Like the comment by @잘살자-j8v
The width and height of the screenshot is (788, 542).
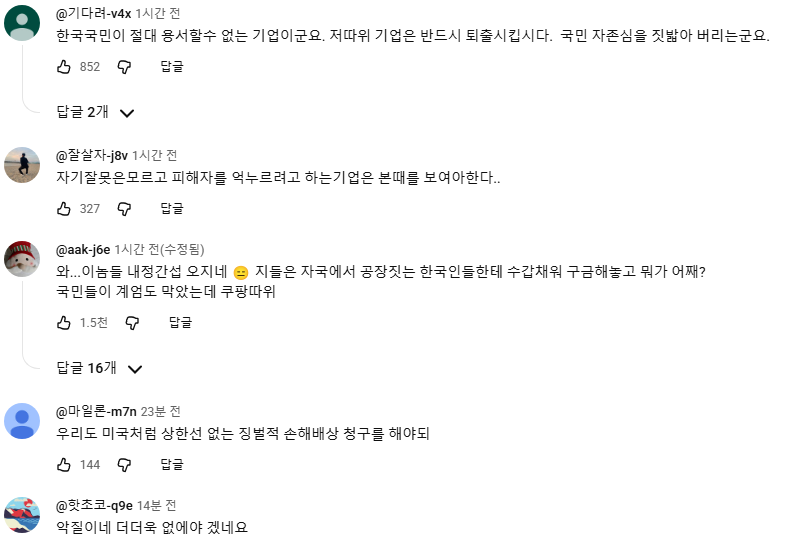pos(64,209)
